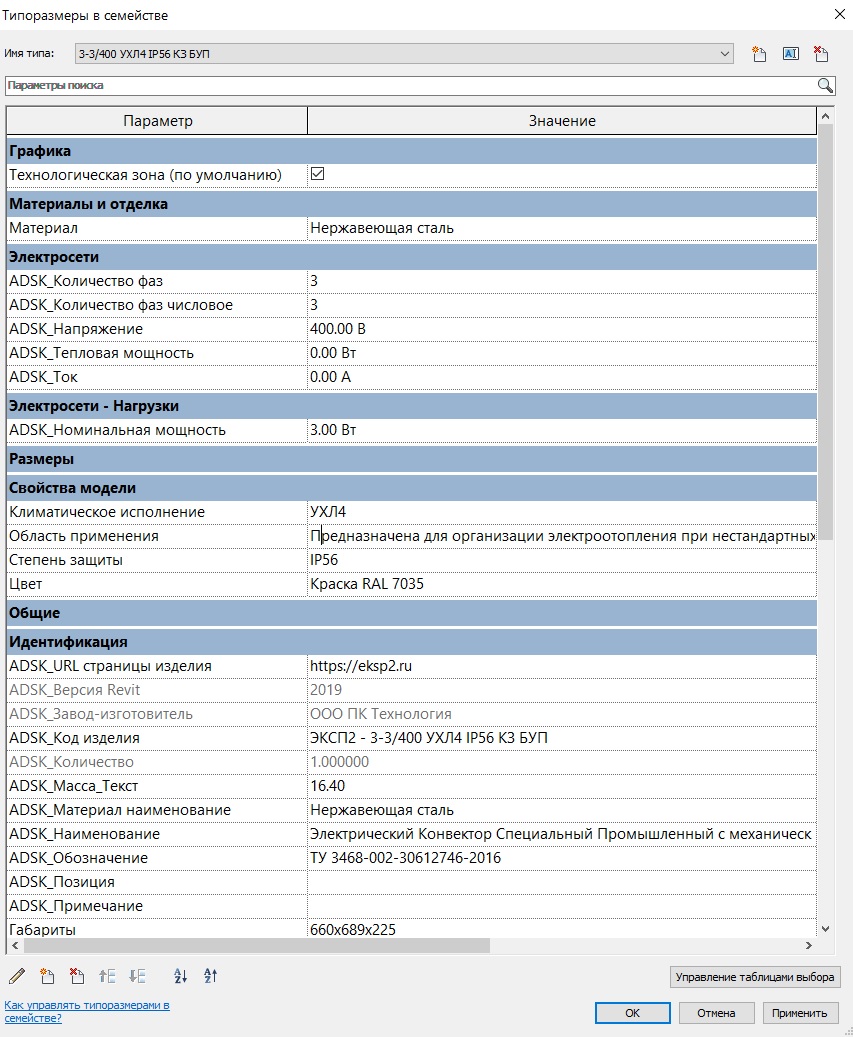Collapse the Свойства модели group
The width and height of the screenshot is (853, 1037).
(x=412, y=487)
